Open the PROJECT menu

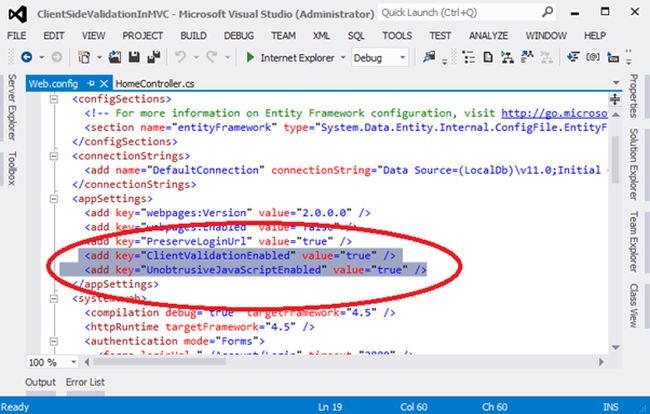point(143,36)
